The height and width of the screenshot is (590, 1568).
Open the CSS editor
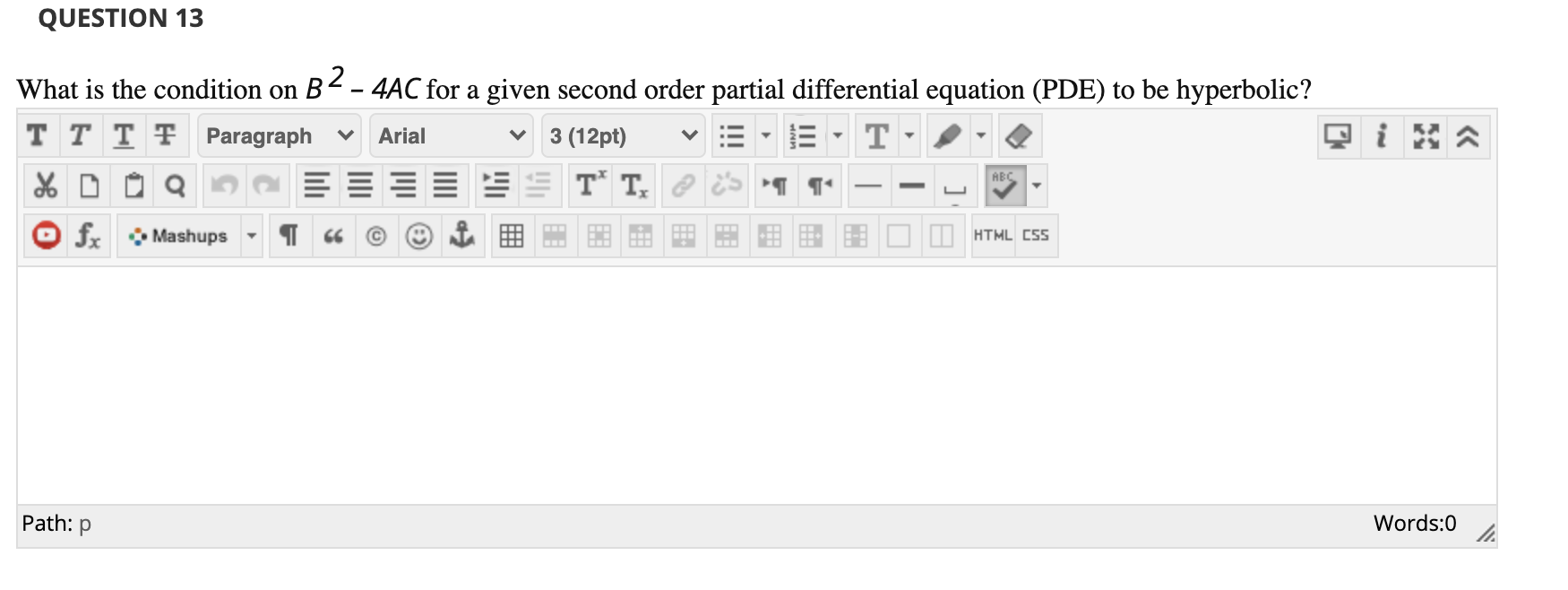pyautogui.click(x=1036, y=235)
